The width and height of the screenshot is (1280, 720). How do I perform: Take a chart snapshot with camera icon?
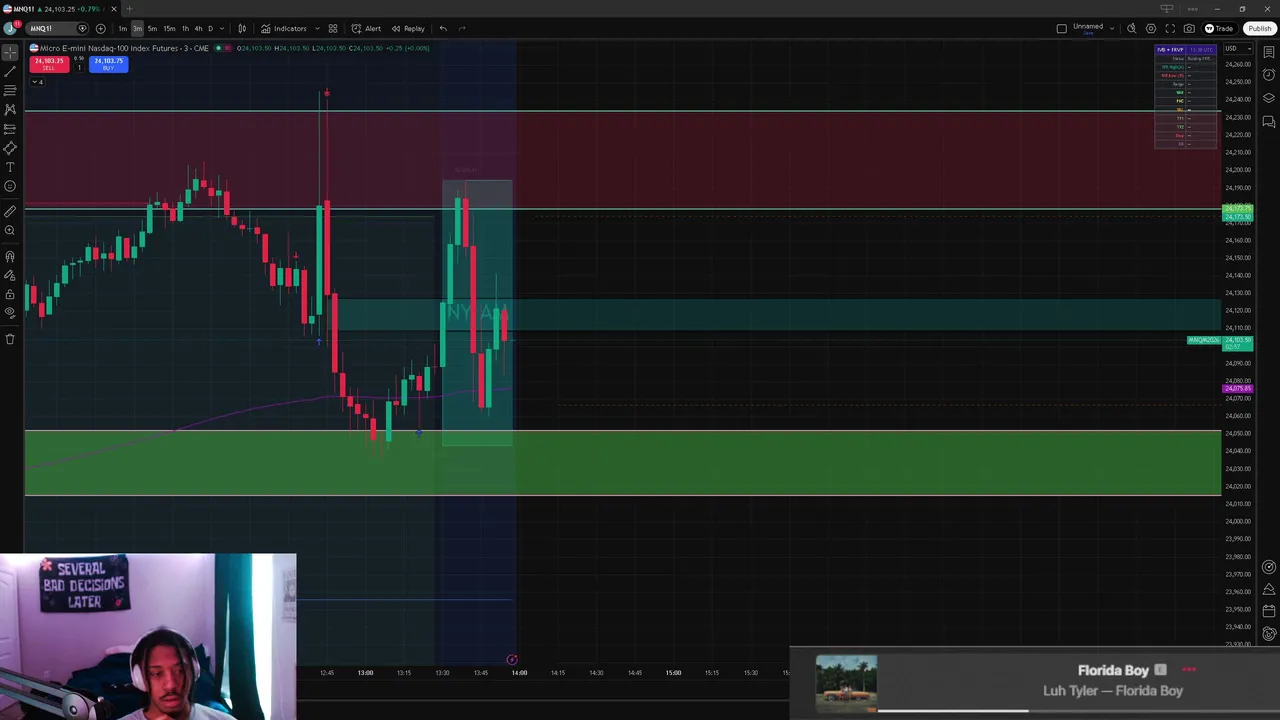pyautogui.click(x=1189, y=28)
